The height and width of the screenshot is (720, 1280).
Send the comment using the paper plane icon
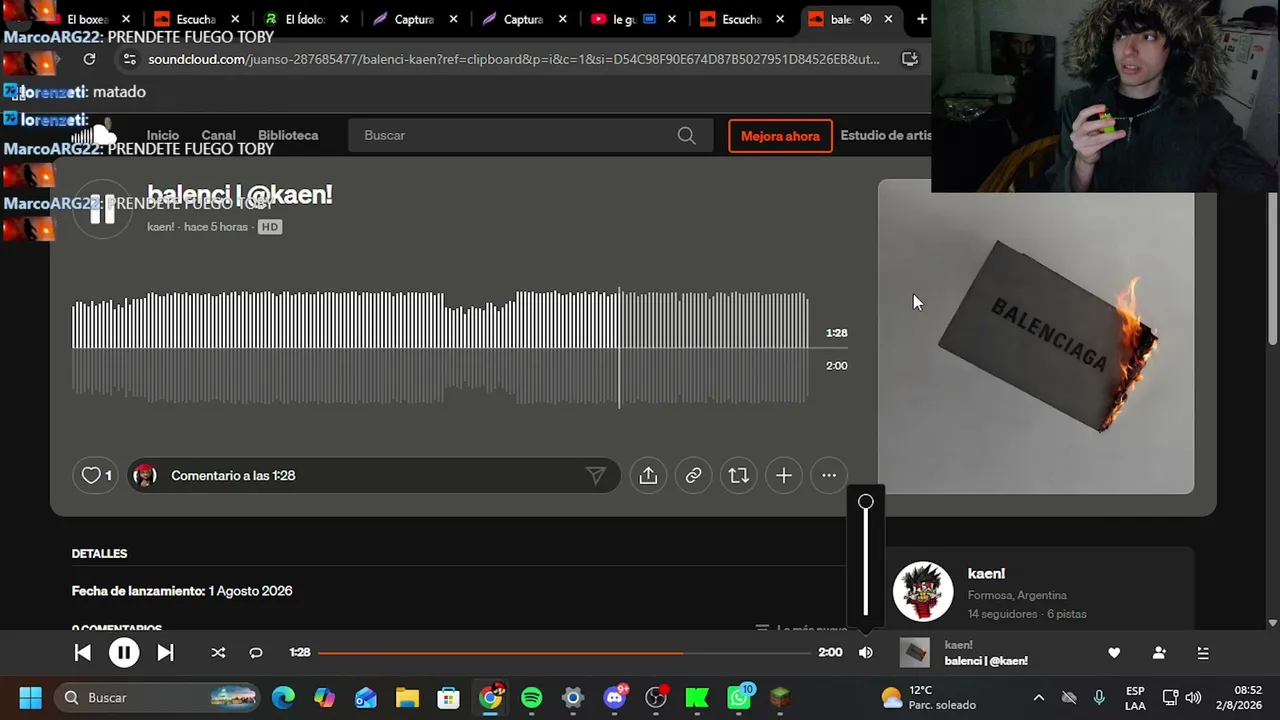point(596,476)
